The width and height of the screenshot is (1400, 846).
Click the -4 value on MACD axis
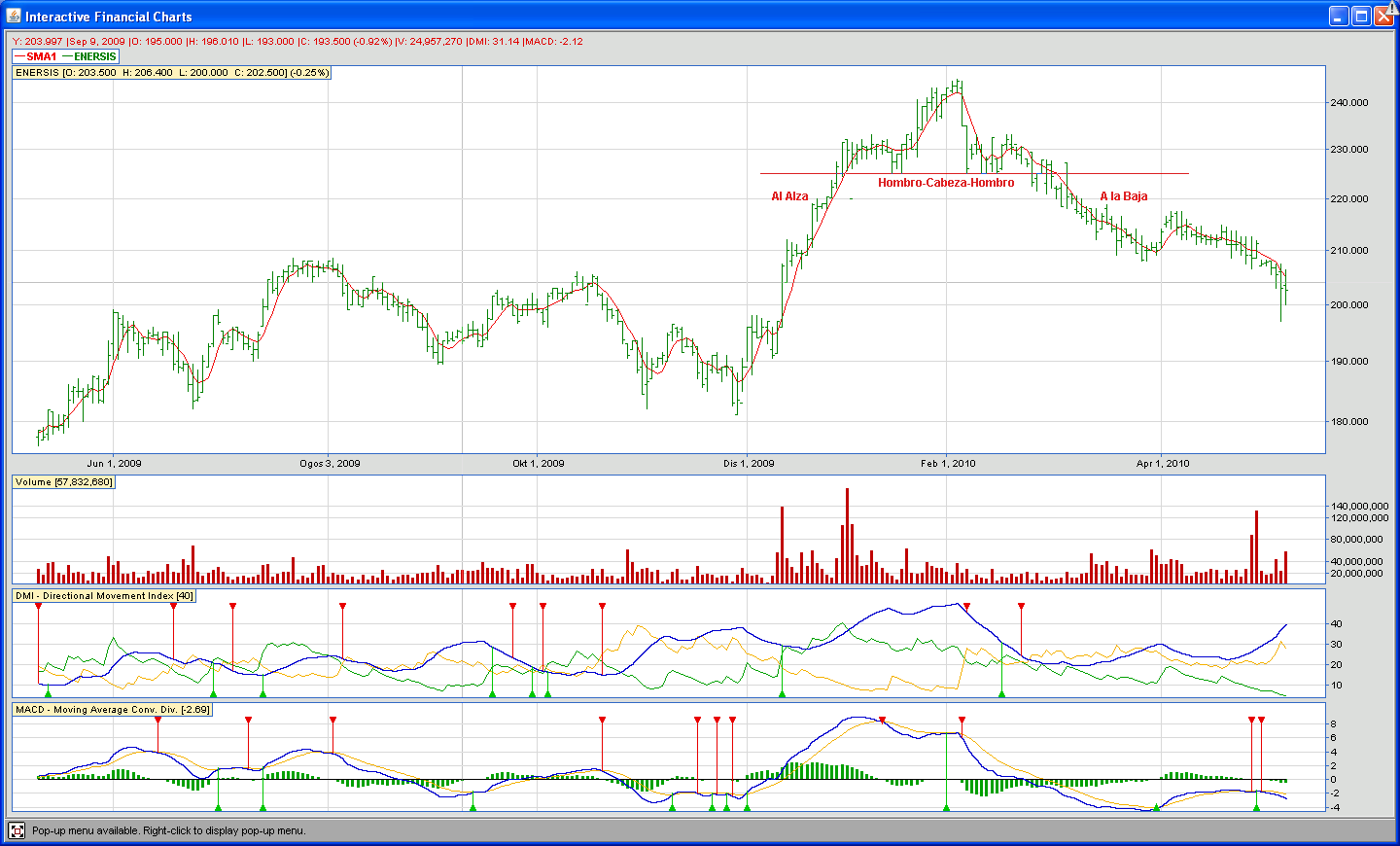pyautogui.click(x=1333, y=808)
